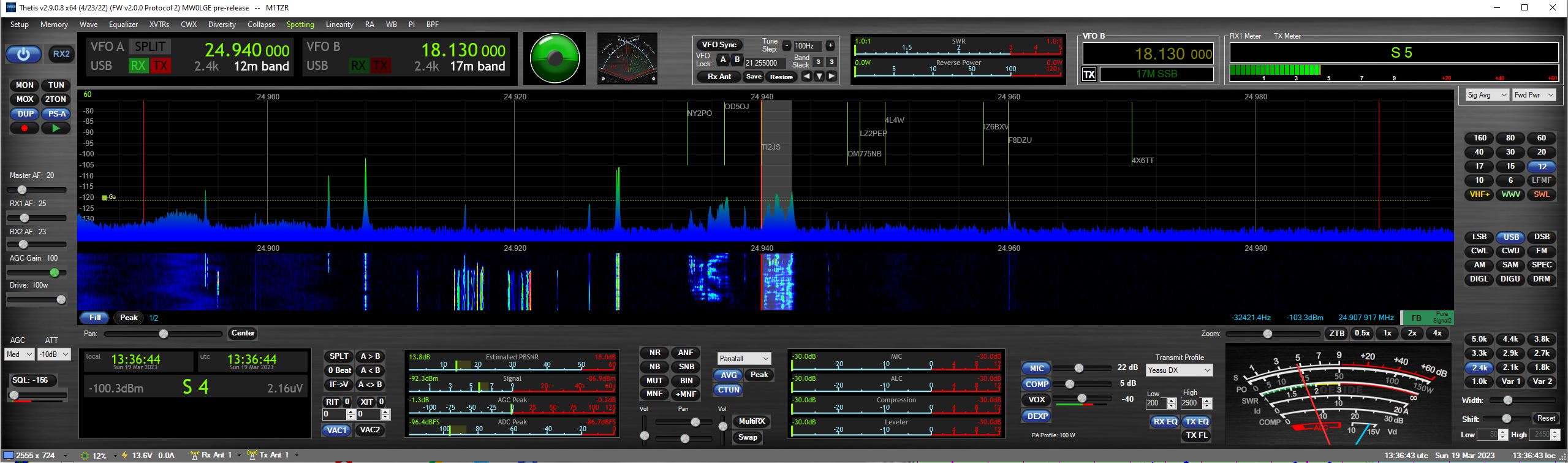Screen dimensions: 1568x463
Task: Click the TI2JS spot label
Action: pos(771,147)
